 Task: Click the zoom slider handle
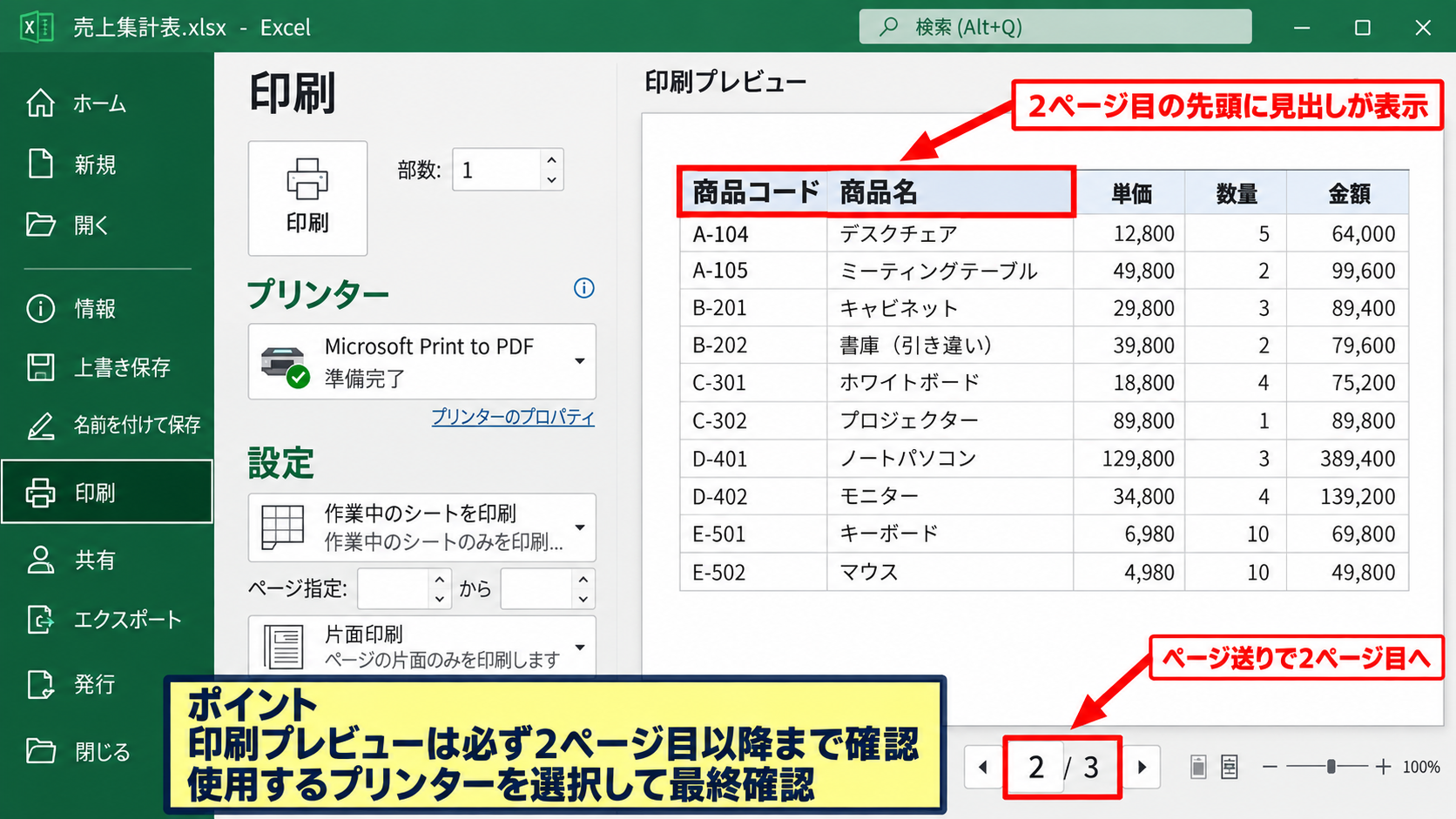coord(1331,767)
